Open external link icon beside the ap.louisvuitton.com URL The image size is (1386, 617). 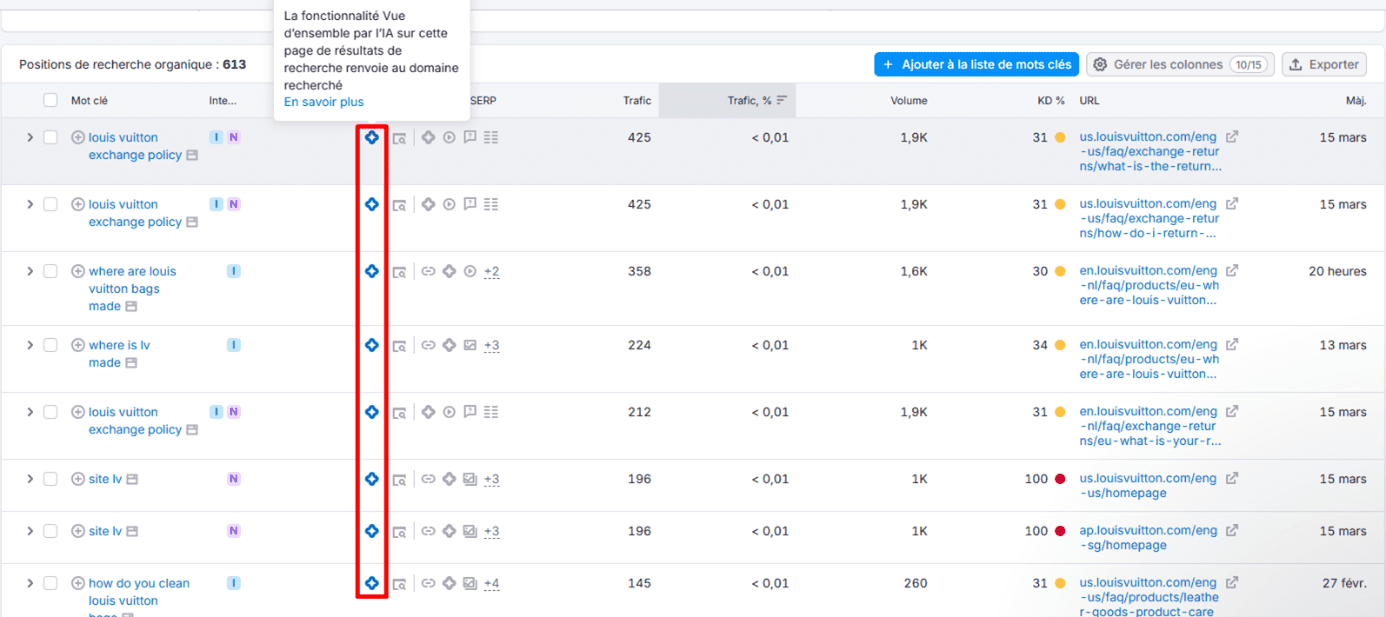[1232, 531]
